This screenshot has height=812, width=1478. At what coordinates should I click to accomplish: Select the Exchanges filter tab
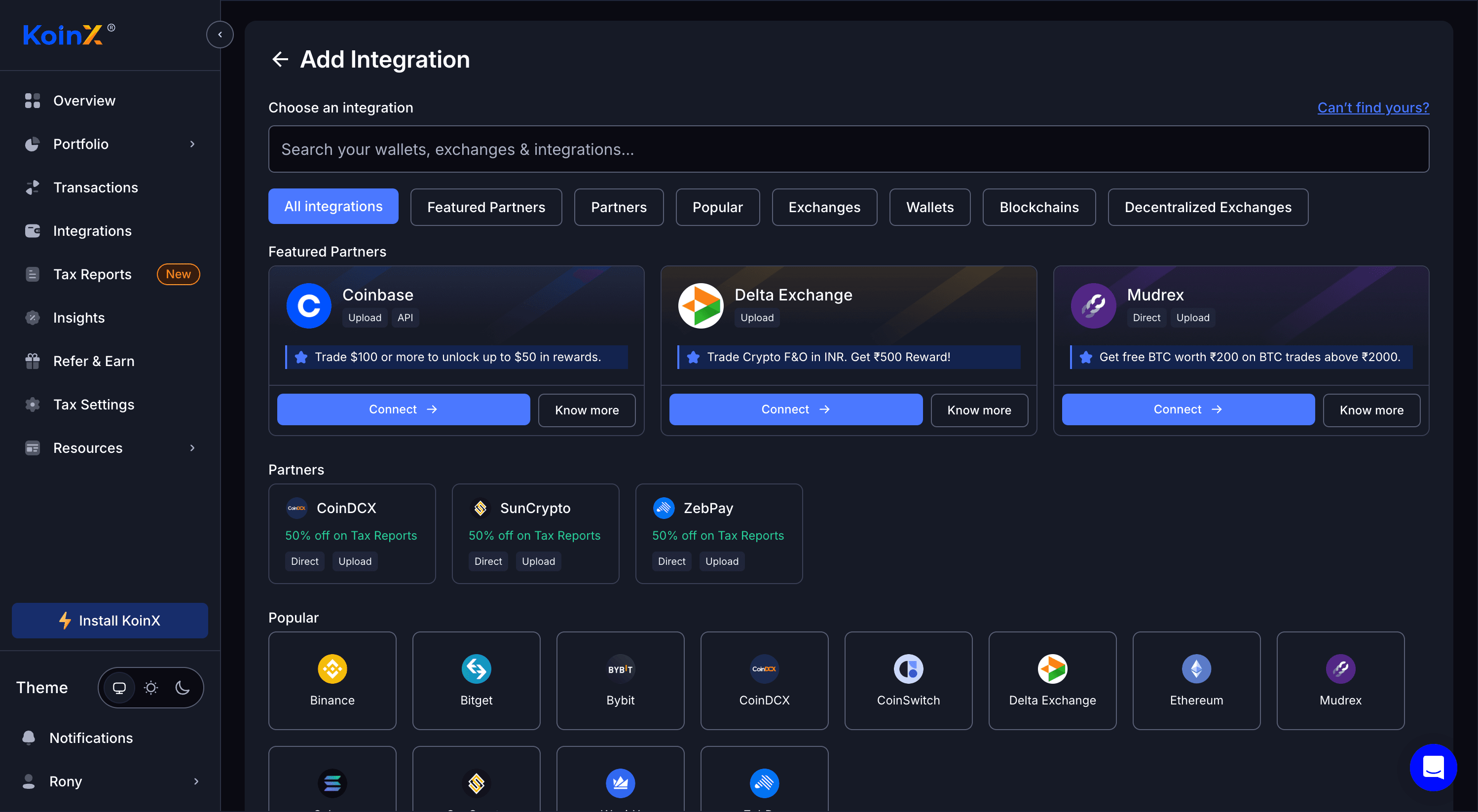click(824, 207)
